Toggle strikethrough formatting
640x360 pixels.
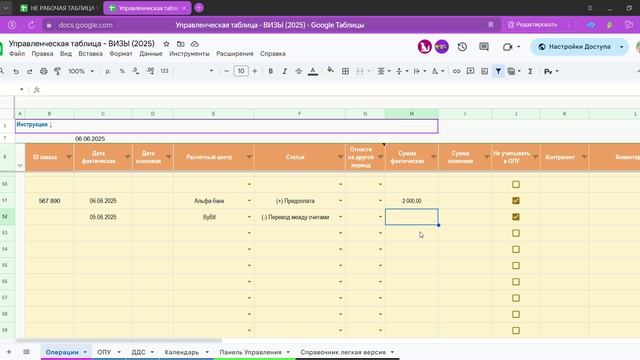pyautogui.click(x=299, y=71)
